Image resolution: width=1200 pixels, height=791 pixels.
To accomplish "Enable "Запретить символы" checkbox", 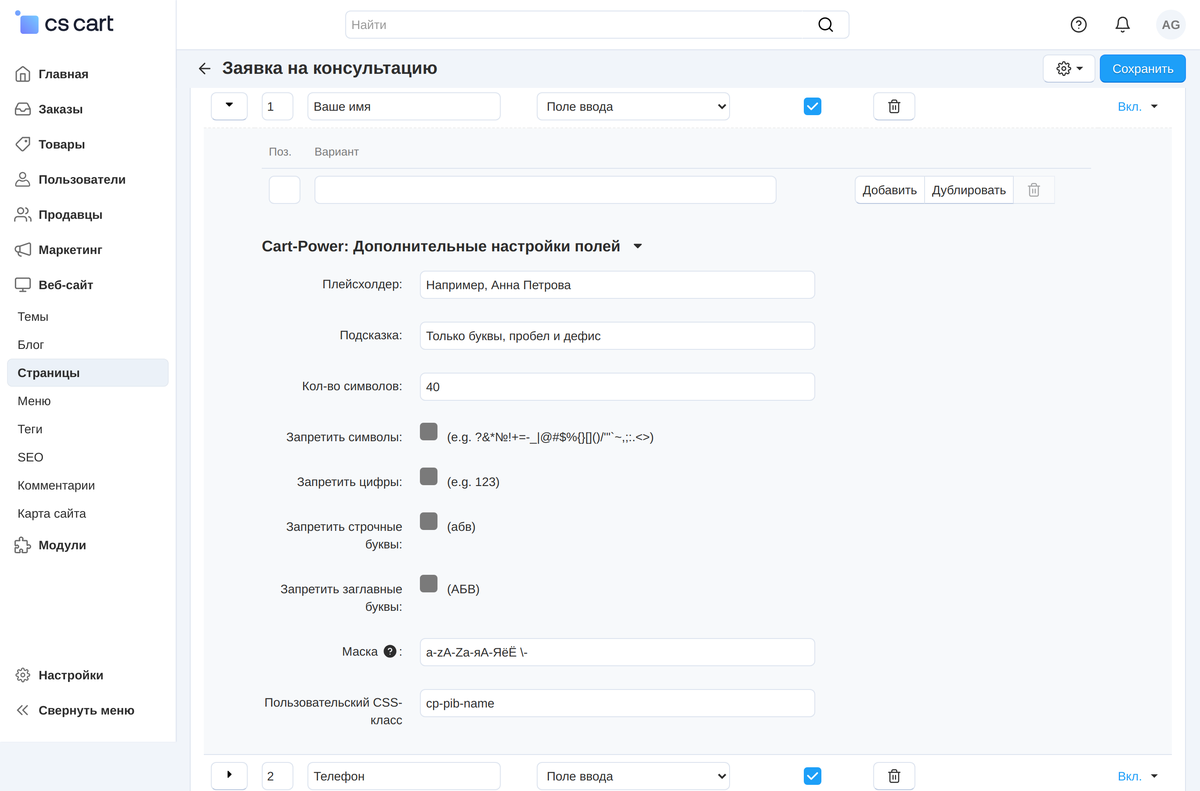I will pos(429,432).
